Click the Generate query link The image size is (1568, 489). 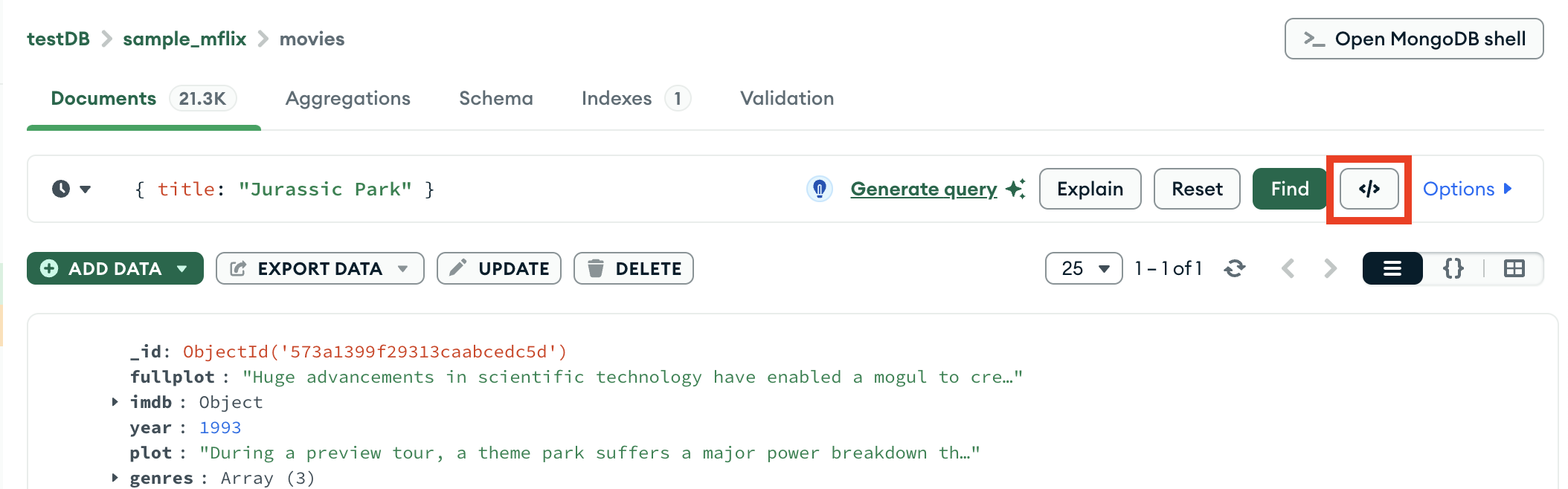[x=923, y=189]
